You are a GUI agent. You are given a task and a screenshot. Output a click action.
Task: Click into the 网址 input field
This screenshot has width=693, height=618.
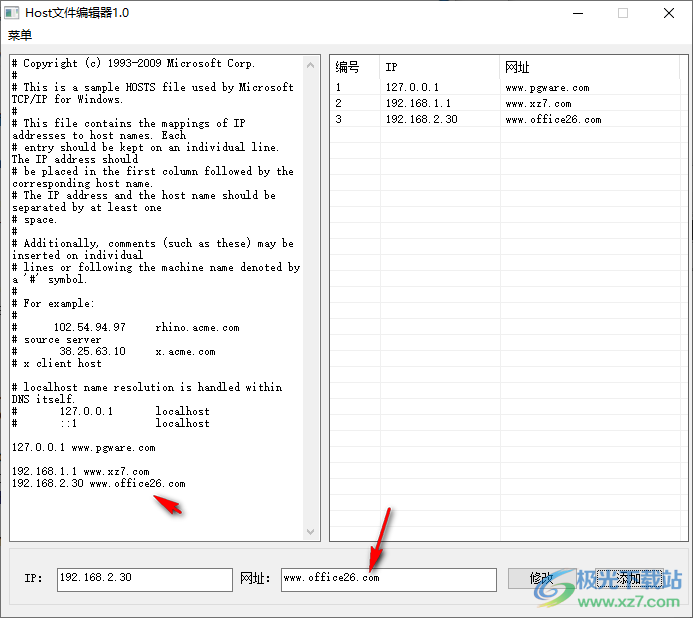tap(388, 579)
